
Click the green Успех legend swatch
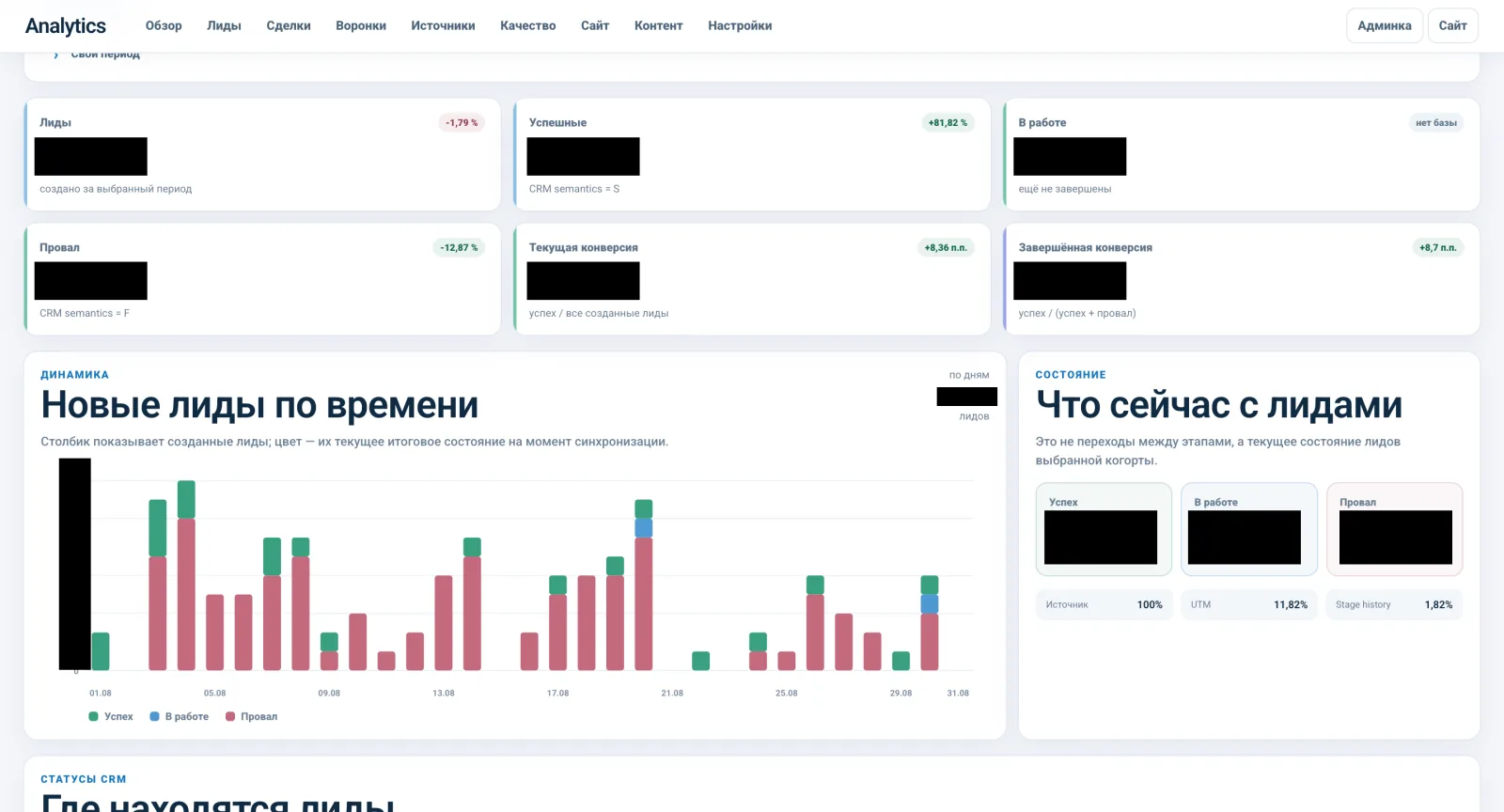click(x=93, y=716)
